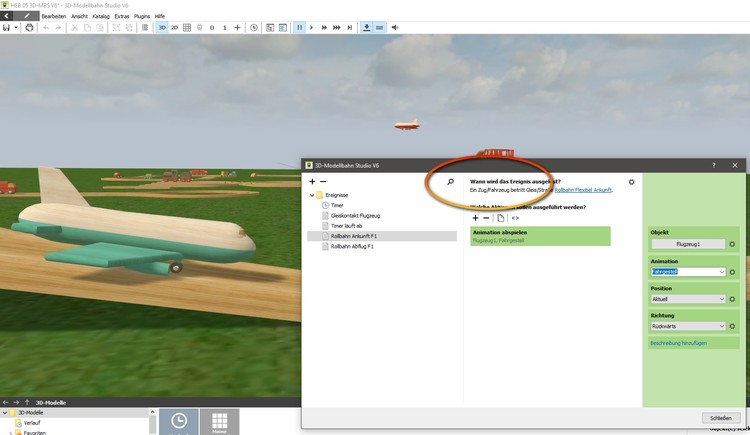Viewport: 750px width, 435px height.
Task: Open event trigger settings gear
Action: [x=631, y=182]
